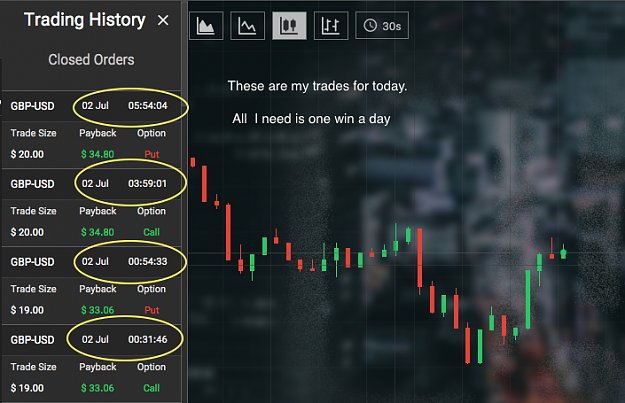
Task: Select the GBP-USD order at 00:31:46
Action: coord(91,340)
